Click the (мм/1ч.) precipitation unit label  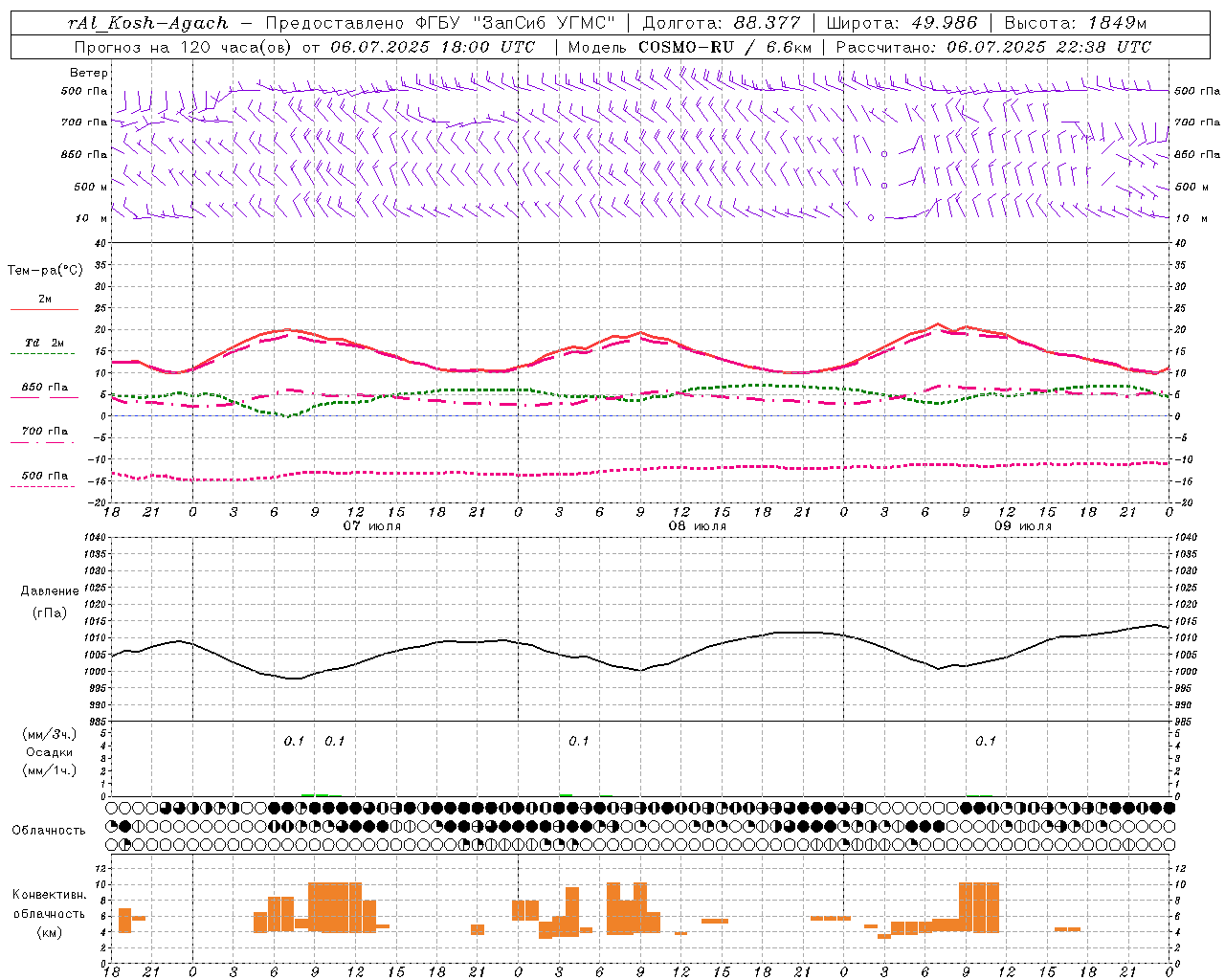point(51,770)
